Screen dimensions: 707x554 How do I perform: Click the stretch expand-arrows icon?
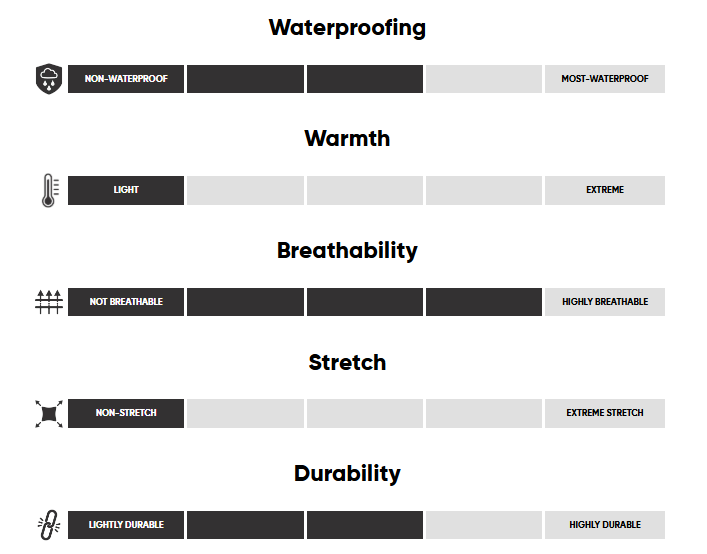[x=48, y=413]
